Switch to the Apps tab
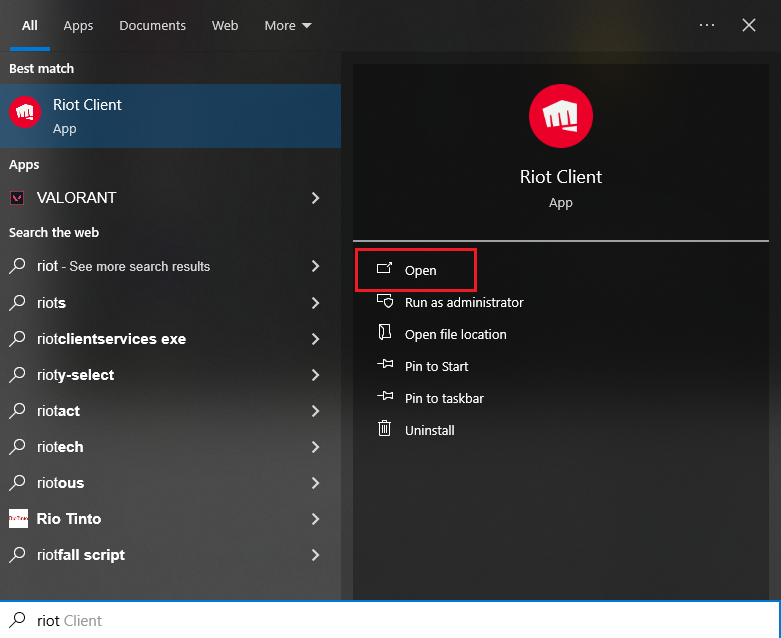The height and width of the screenshot is (638, 781). tap(78, 25)
